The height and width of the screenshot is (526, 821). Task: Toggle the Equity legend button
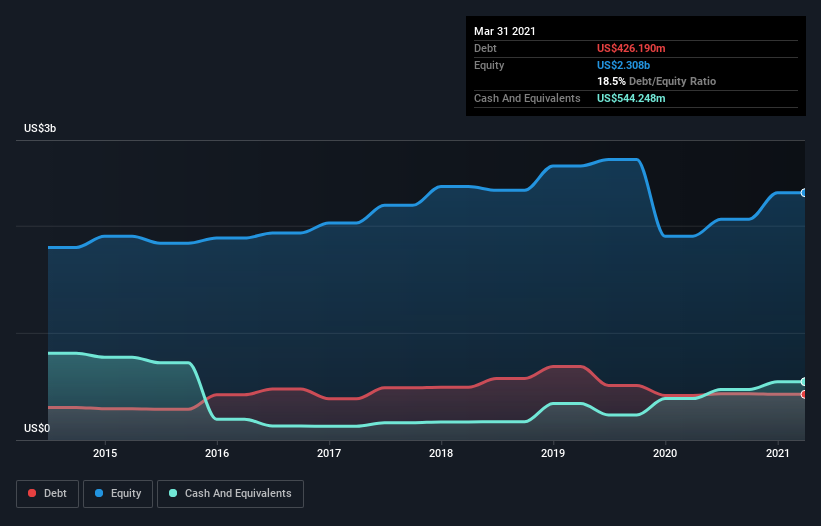pyautogui.click(x=118, y=494)
